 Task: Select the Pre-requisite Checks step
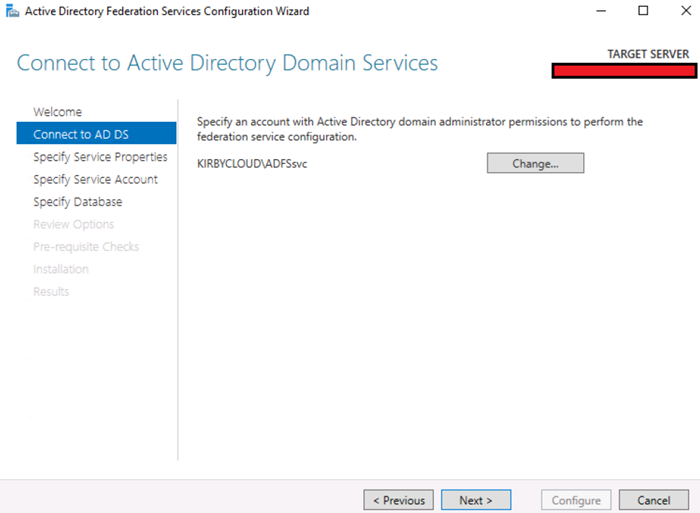pyautogui.click(x=86, y=246)
